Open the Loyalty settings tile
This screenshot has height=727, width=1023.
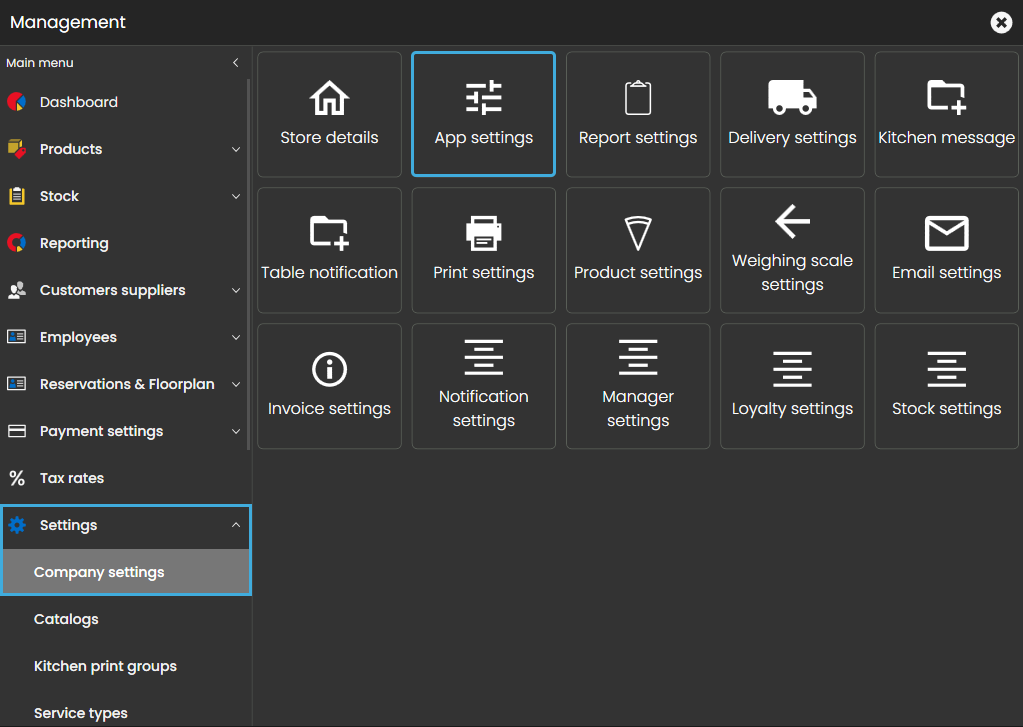[x=792, y=385]
